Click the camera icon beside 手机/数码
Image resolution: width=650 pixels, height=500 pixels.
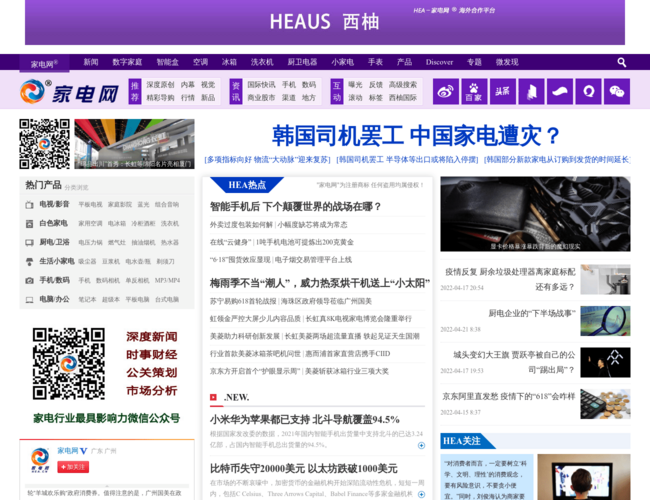click(30, 280)
